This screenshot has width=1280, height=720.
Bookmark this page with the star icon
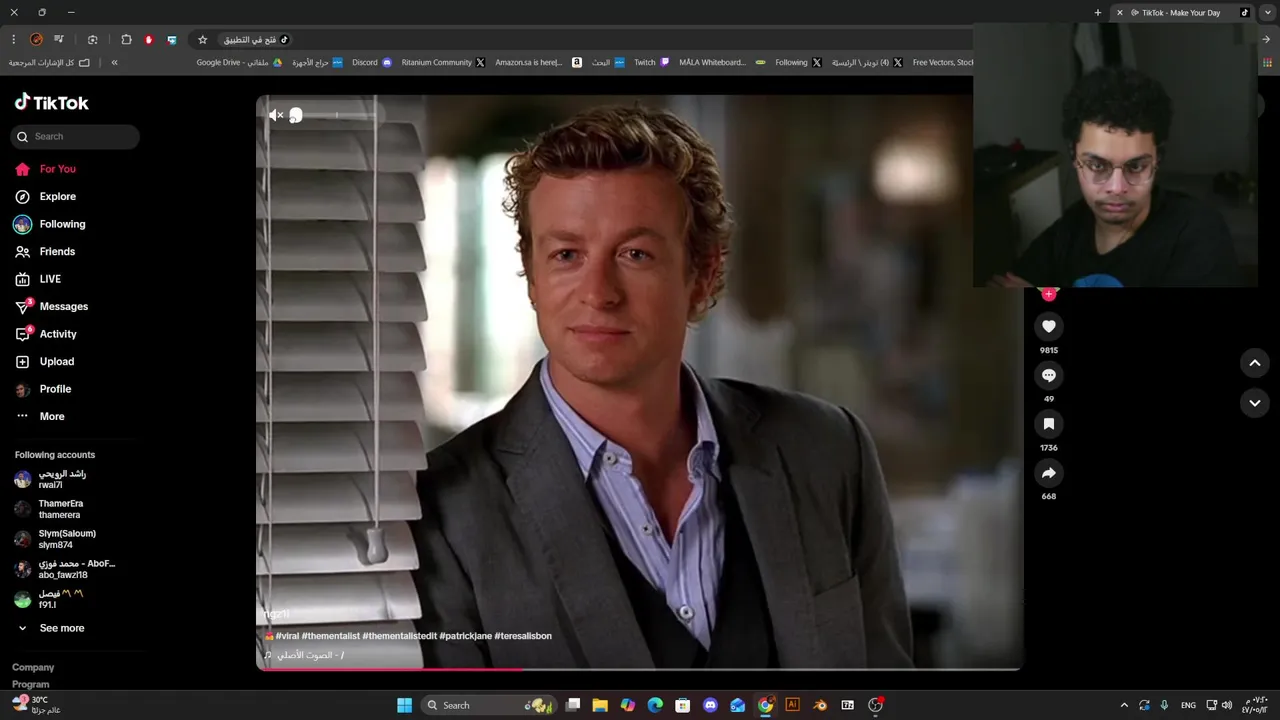click(202, 40)
